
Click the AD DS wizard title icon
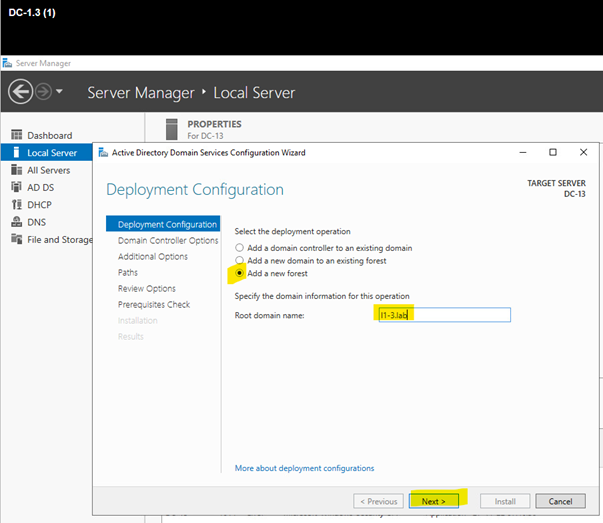103,153
